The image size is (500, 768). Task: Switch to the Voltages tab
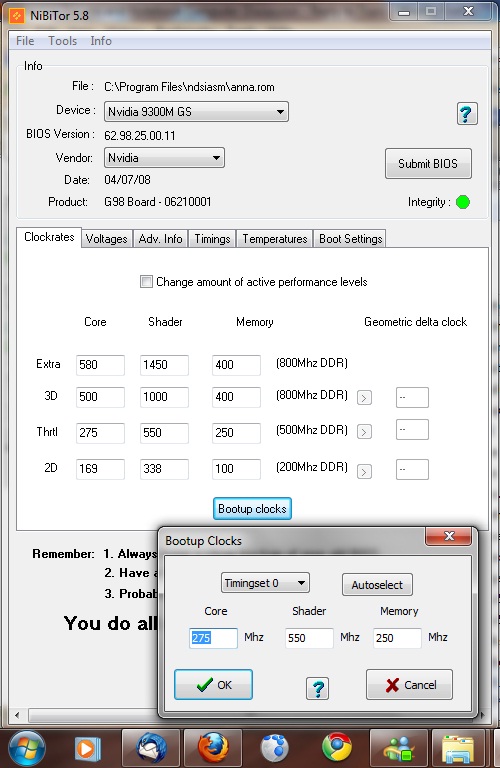tap(106, 239)
